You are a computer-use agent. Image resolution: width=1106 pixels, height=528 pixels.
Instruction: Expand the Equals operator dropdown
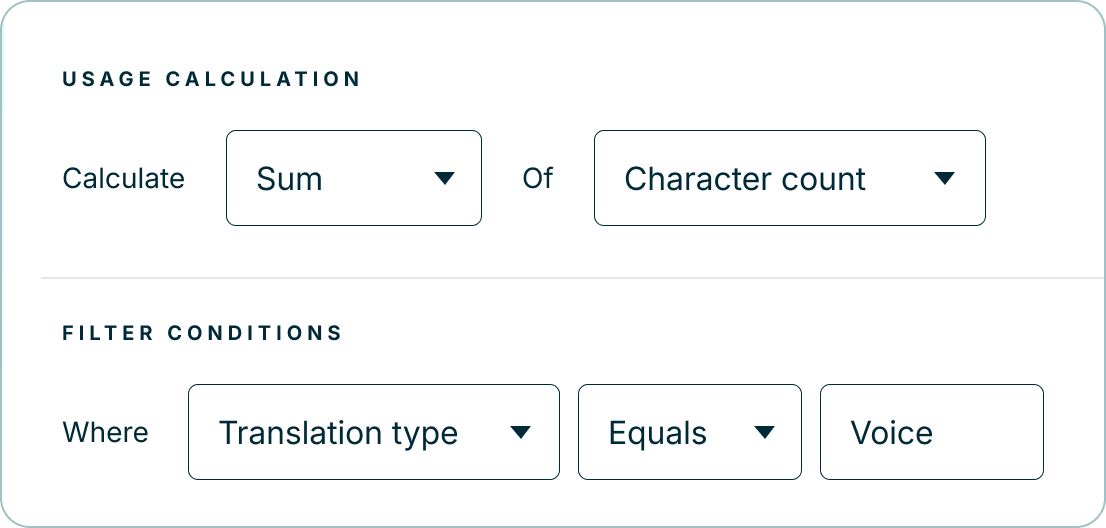click(x=689, y=432)
